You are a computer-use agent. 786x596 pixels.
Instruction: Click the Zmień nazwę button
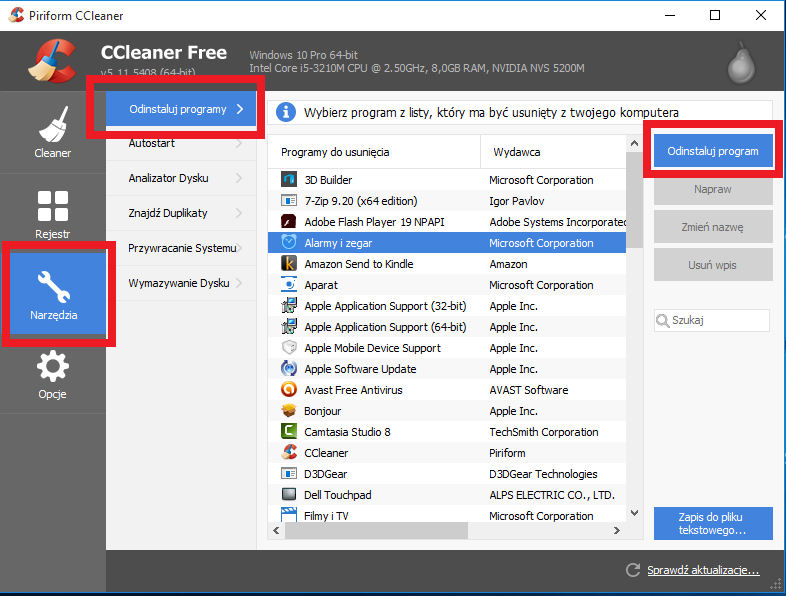click(713, 227)
